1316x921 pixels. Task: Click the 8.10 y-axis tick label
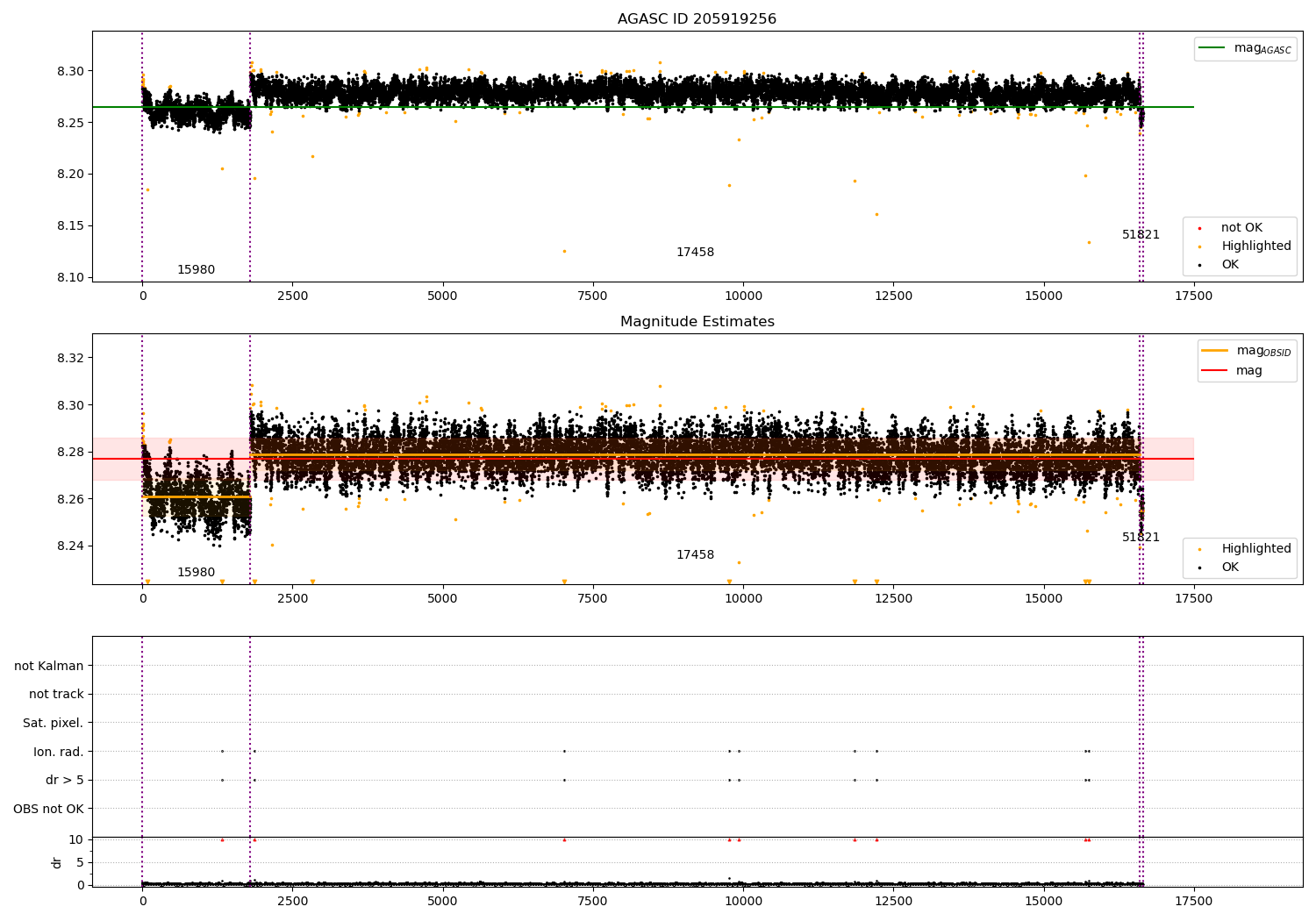tap(69, 277)
